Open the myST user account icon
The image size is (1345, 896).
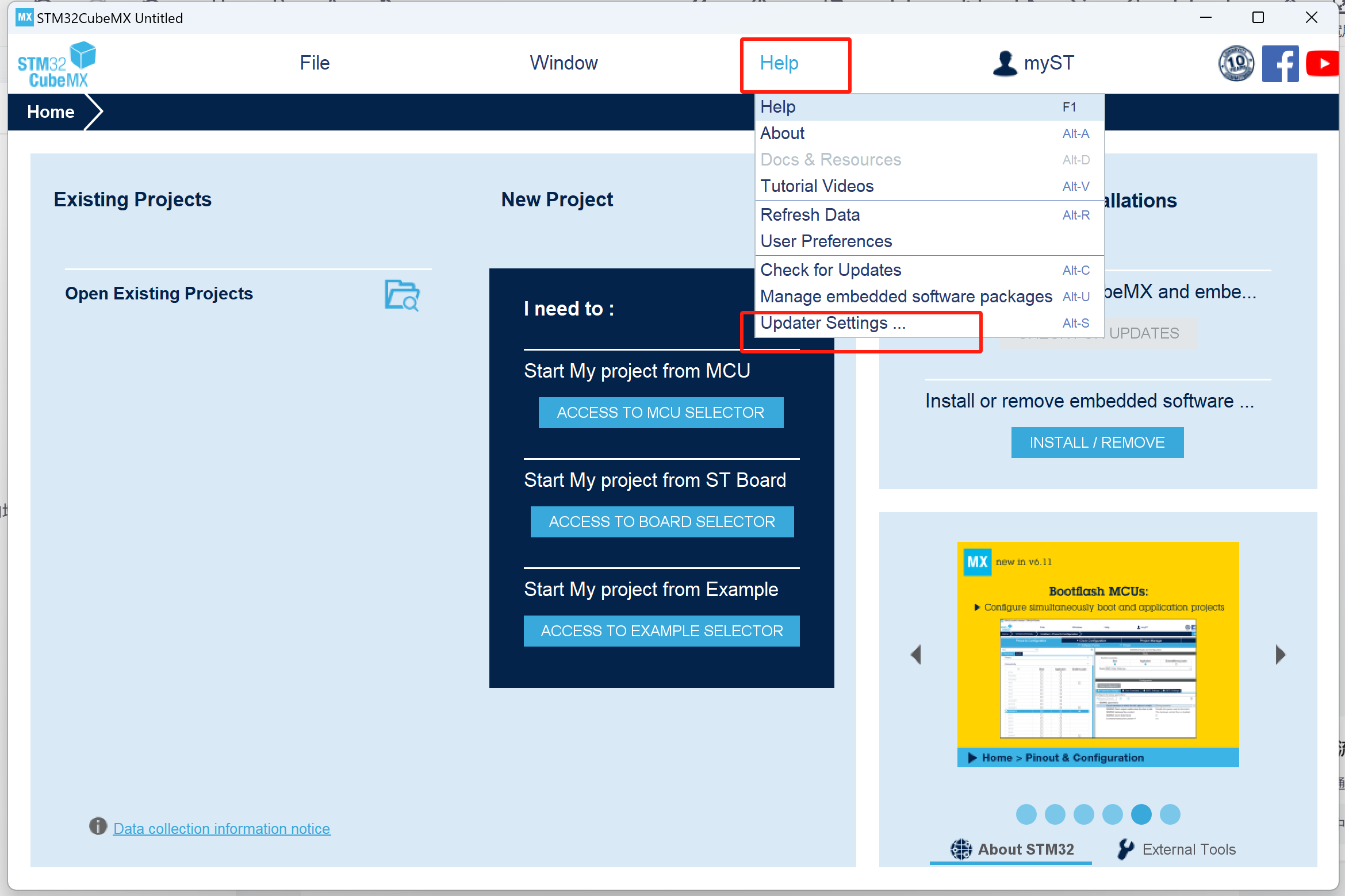[x=1005, y=63]
